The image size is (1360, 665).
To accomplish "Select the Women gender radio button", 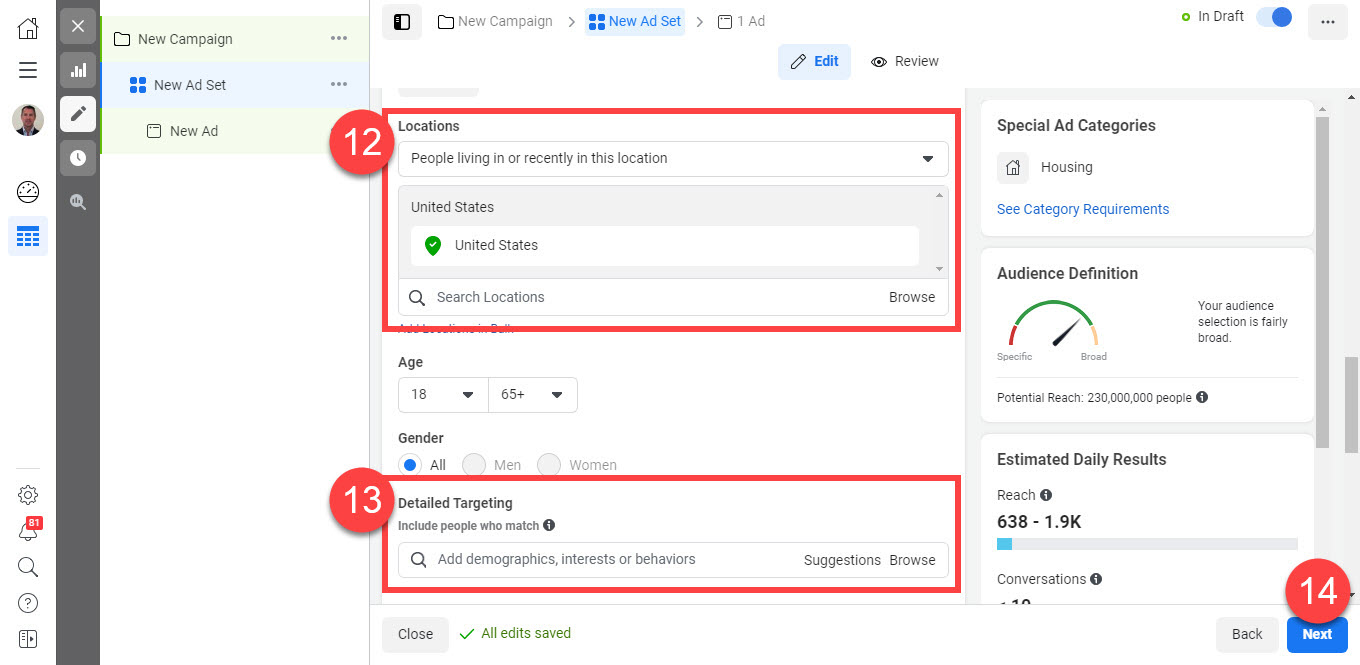I will (x=550, y=465).
